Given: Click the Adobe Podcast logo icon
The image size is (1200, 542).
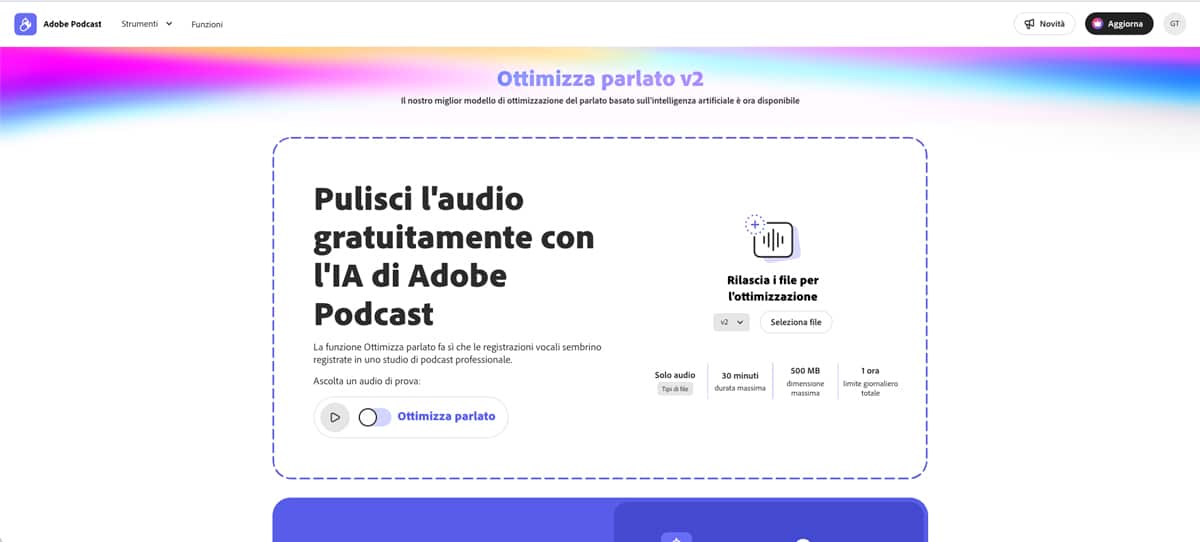Looking at the screenshot, I should pyautogui.click(x=26, y=24).
